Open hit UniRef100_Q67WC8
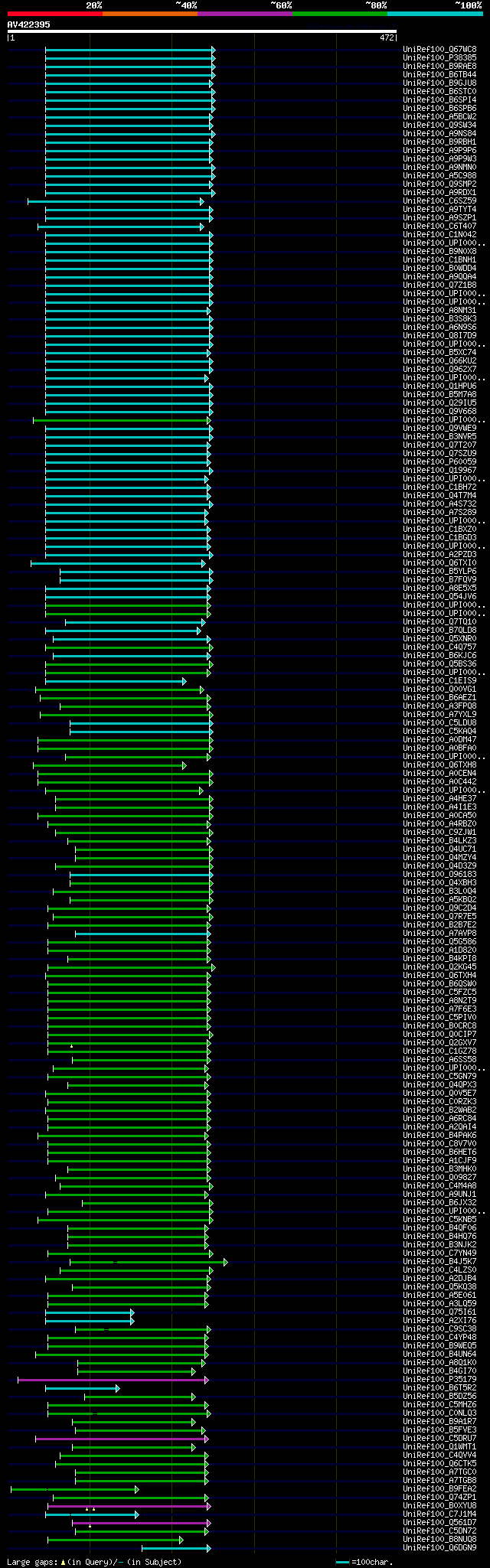The image size is (490, 1568). [x=439, y=50]
